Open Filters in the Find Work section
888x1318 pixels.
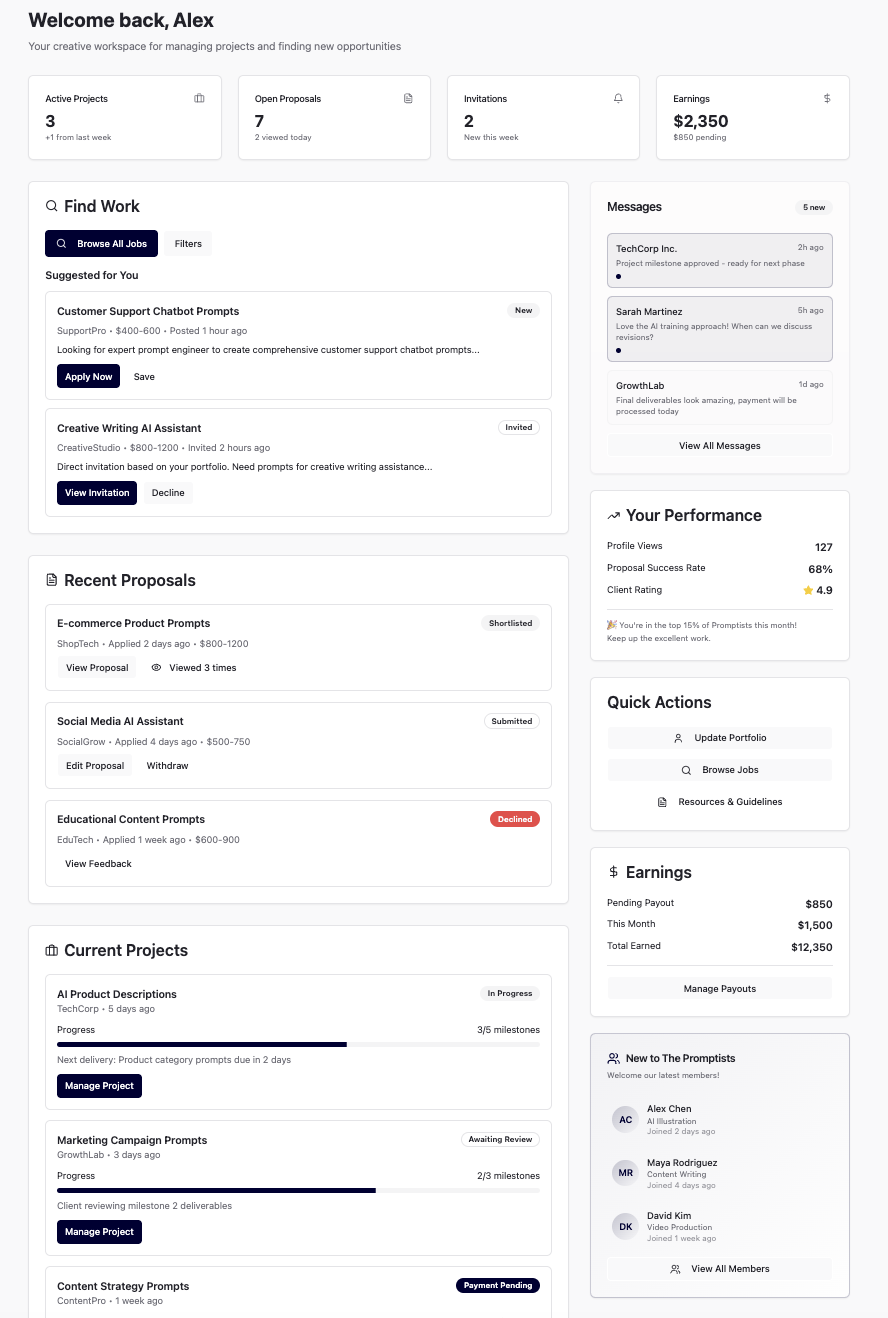point(188,243)
